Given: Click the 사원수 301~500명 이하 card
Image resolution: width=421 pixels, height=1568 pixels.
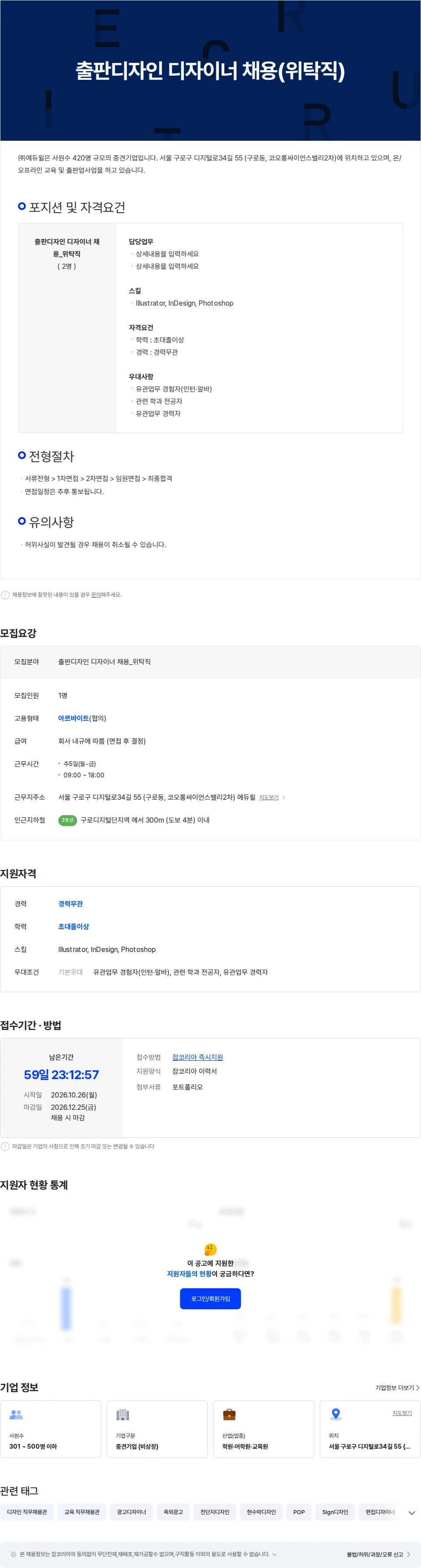Looking at the screenshot, I should tap(50, 1429).
